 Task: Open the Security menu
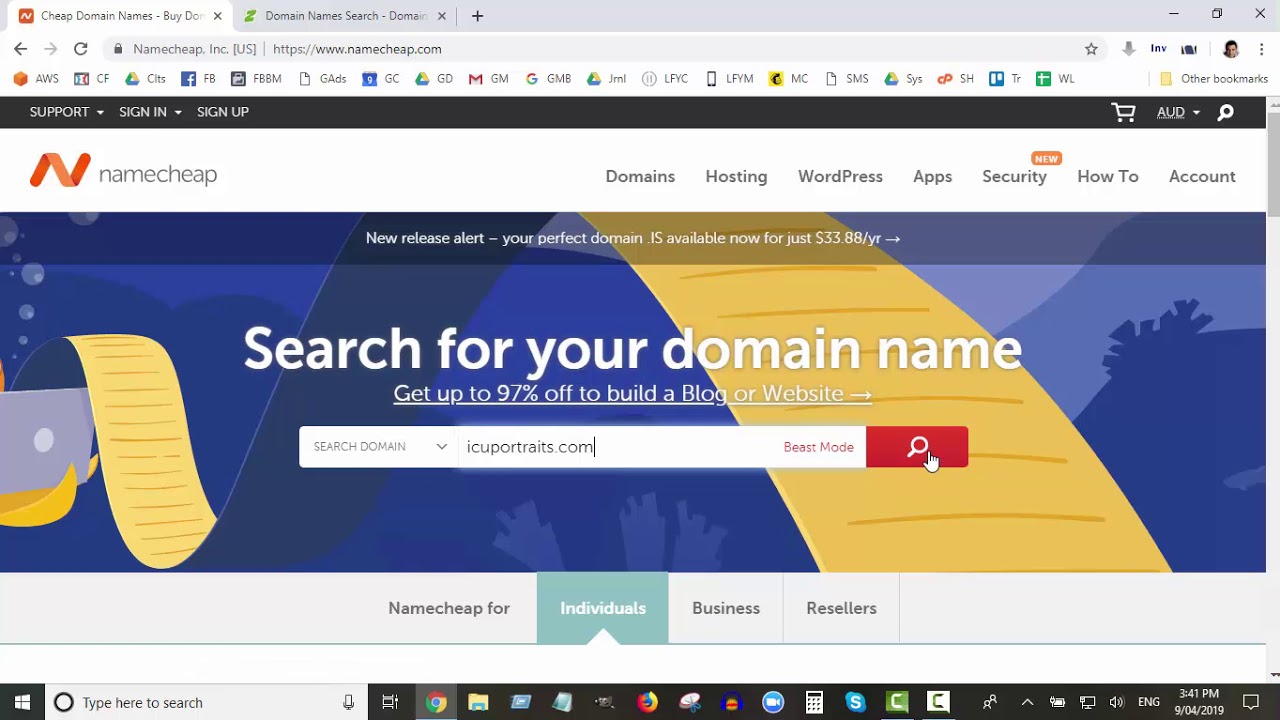1014,176
